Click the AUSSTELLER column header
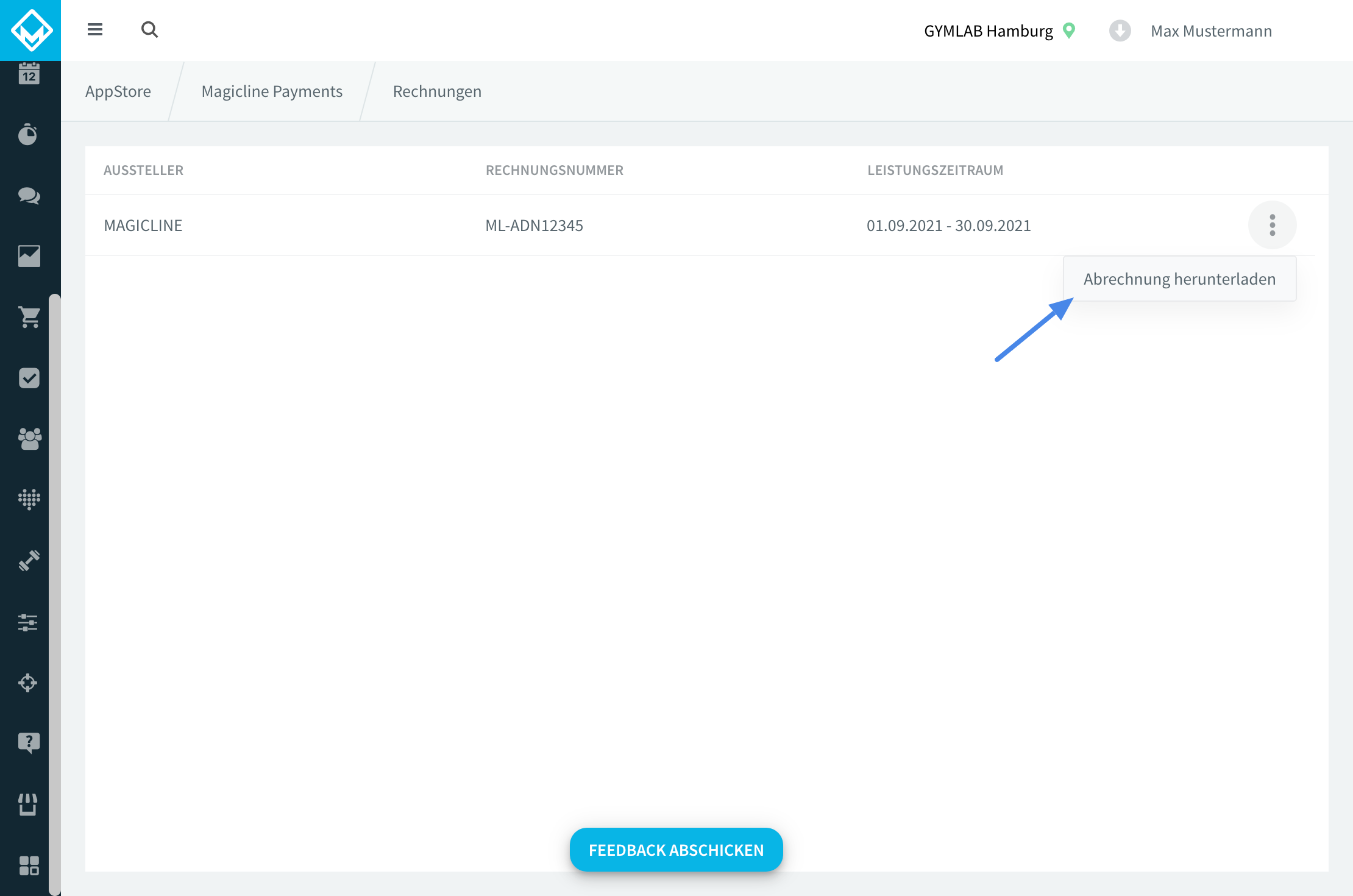This screenshot has width=1353, height=896. (143, 170)
